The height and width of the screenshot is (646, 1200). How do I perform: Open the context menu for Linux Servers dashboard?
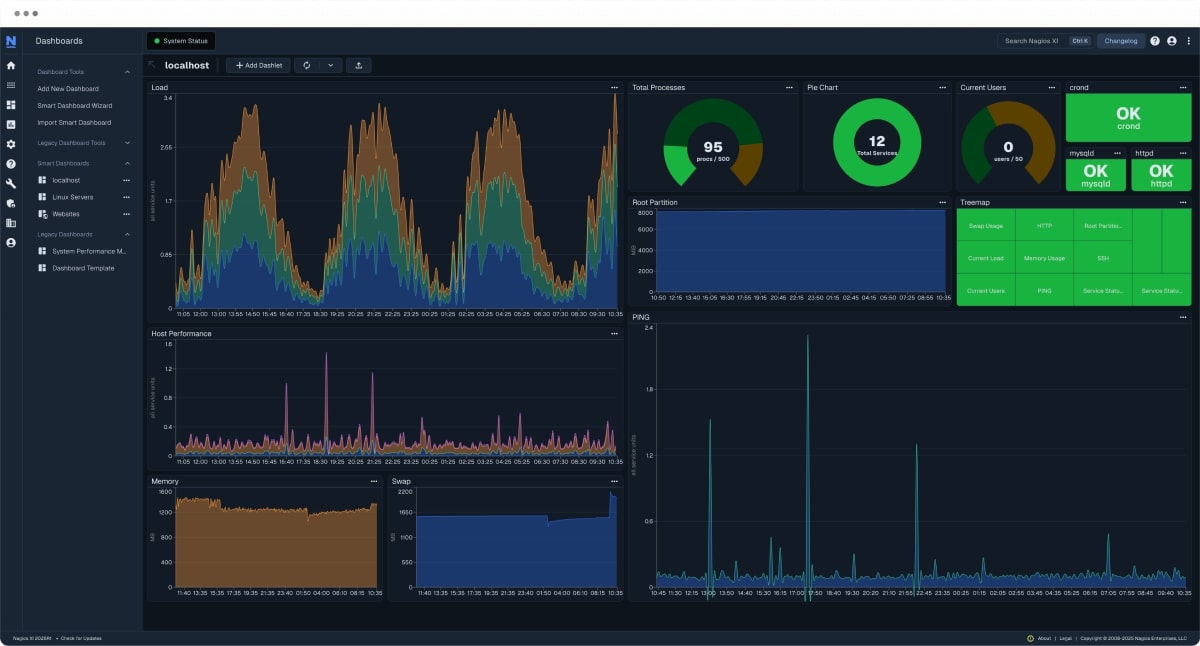tap(127, 196)
